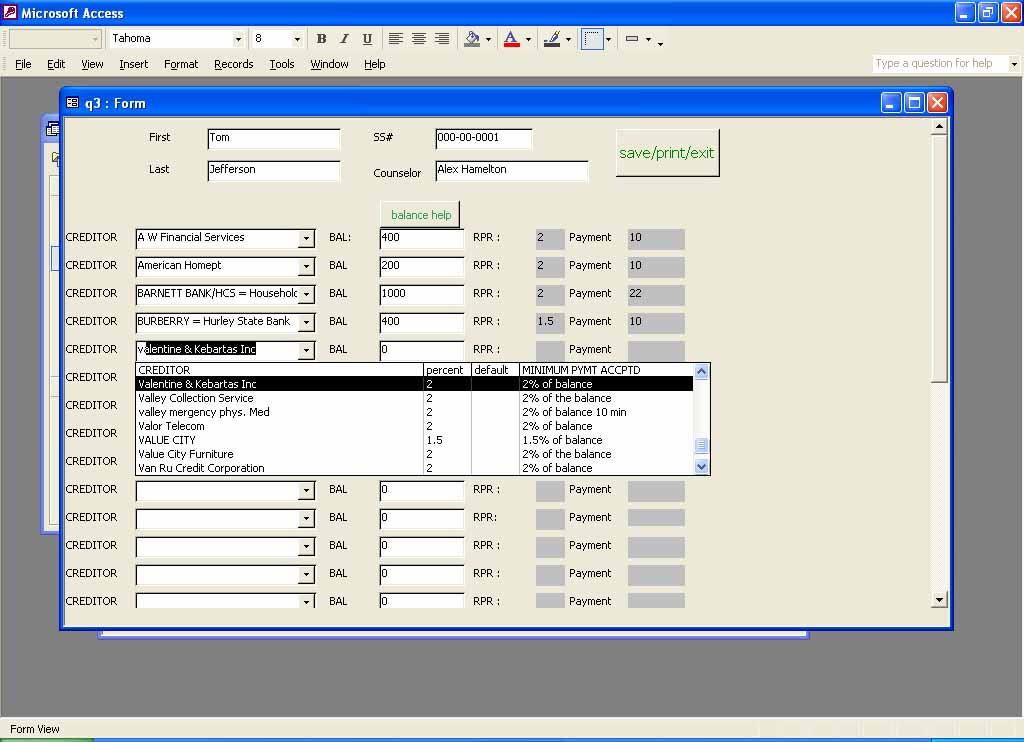
Task: Toggle Bold formatting in toolbar
Action: (x=321, y=39)
